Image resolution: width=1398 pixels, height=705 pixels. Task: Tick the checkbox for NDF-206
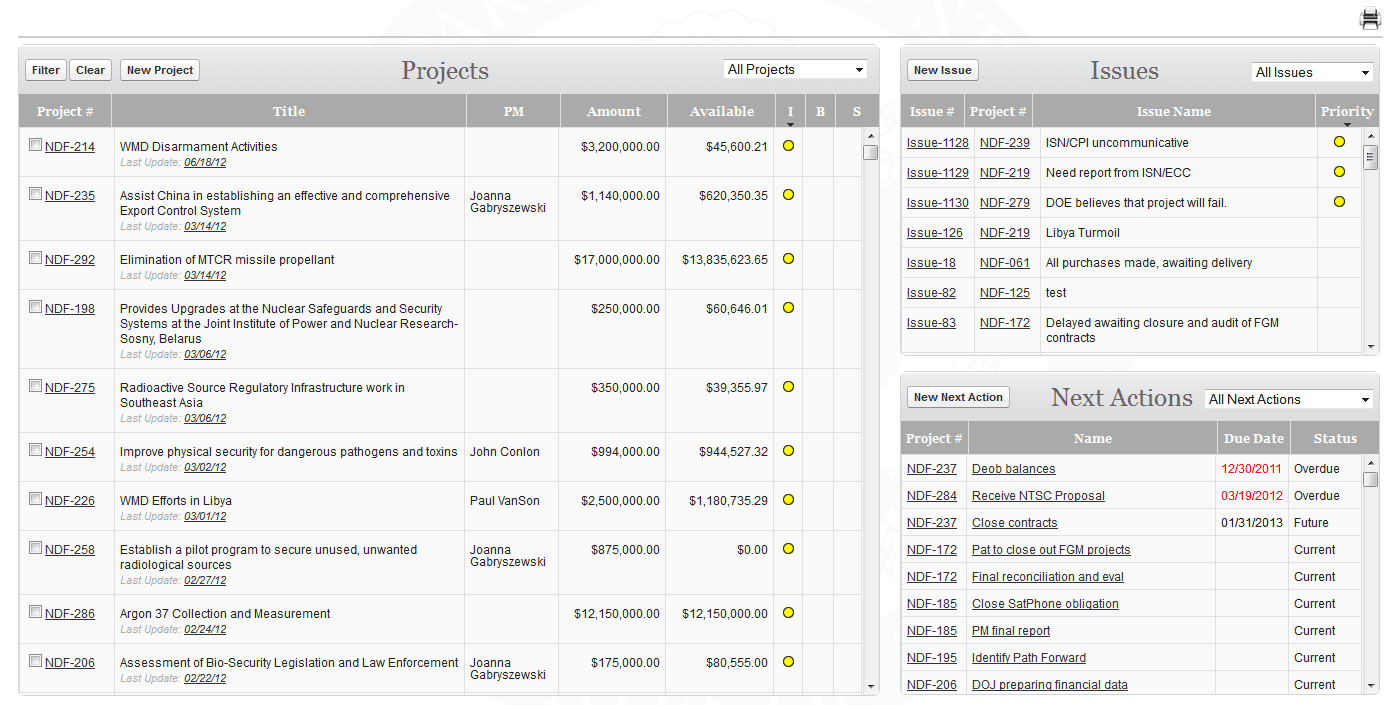pos(35,662)
